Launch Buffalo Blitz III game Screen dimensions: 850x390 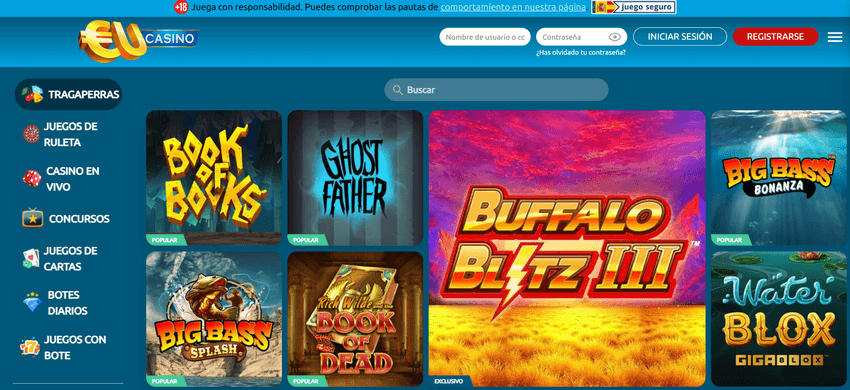[x=567, y=248]
